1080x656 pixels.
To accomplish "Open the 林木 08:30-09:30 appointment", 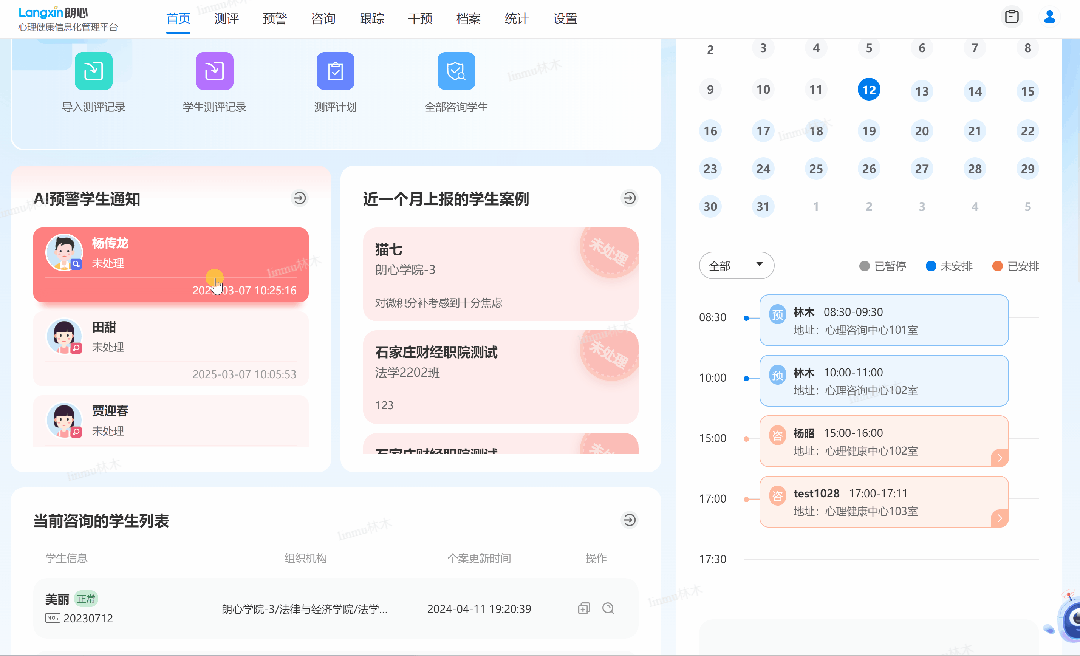I will [883, 320].
